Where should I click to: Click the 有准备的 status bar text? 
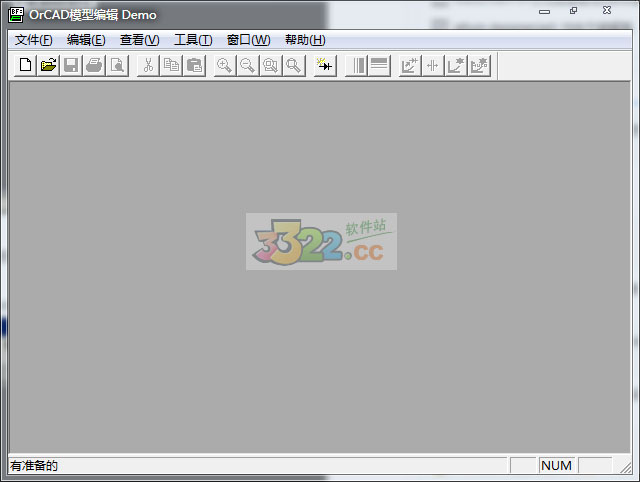pos(34,466)
